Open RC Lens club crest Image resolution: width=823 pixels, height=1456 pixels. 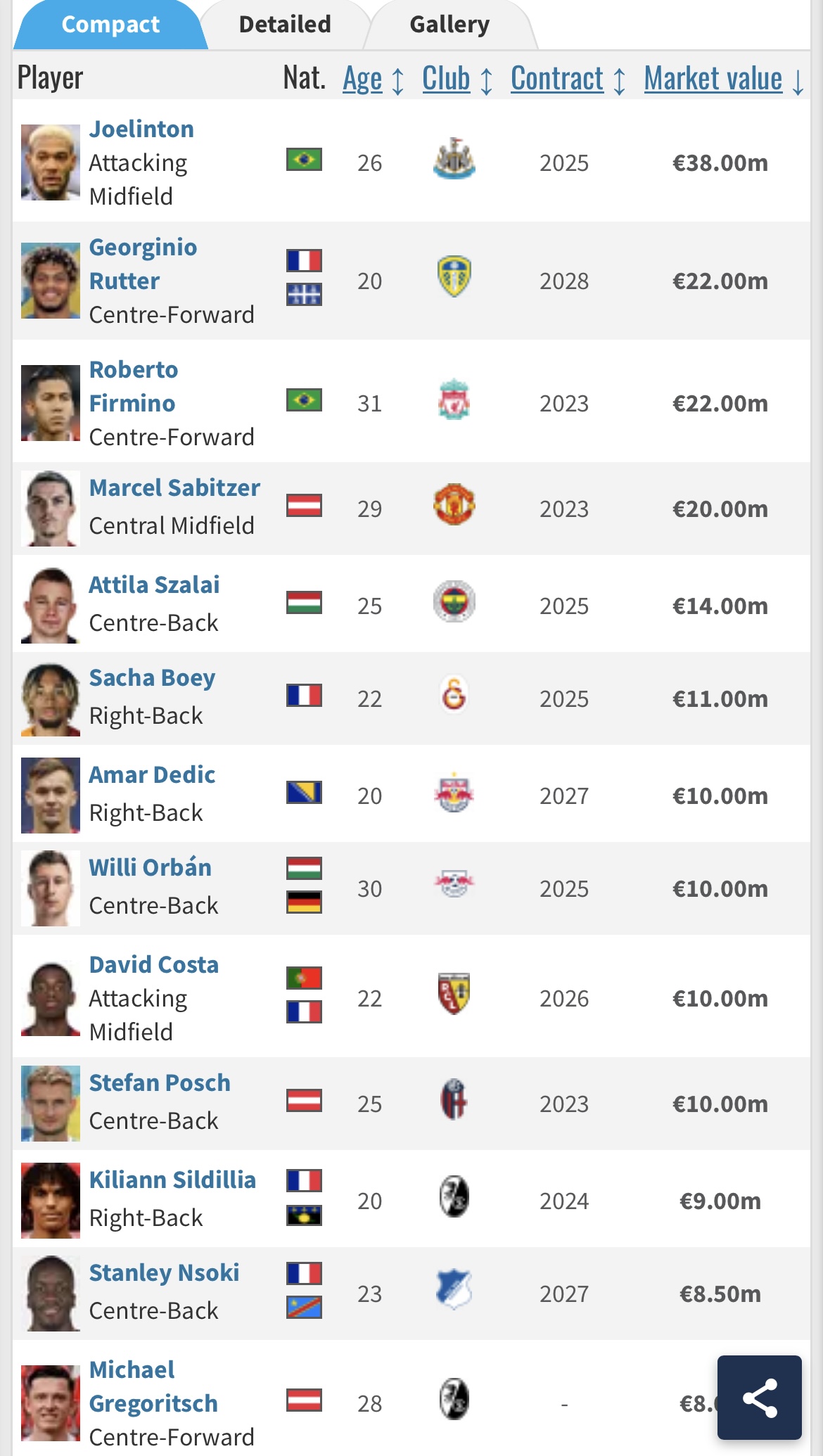(x=454, y=994)
